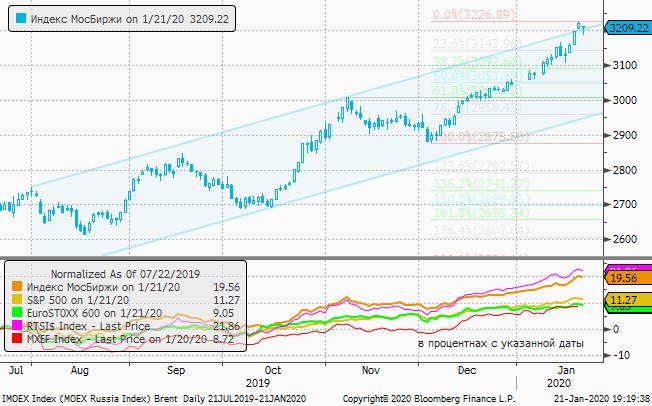Click the 2019 year label
652x406 pixels.
[x=258, y=383]
